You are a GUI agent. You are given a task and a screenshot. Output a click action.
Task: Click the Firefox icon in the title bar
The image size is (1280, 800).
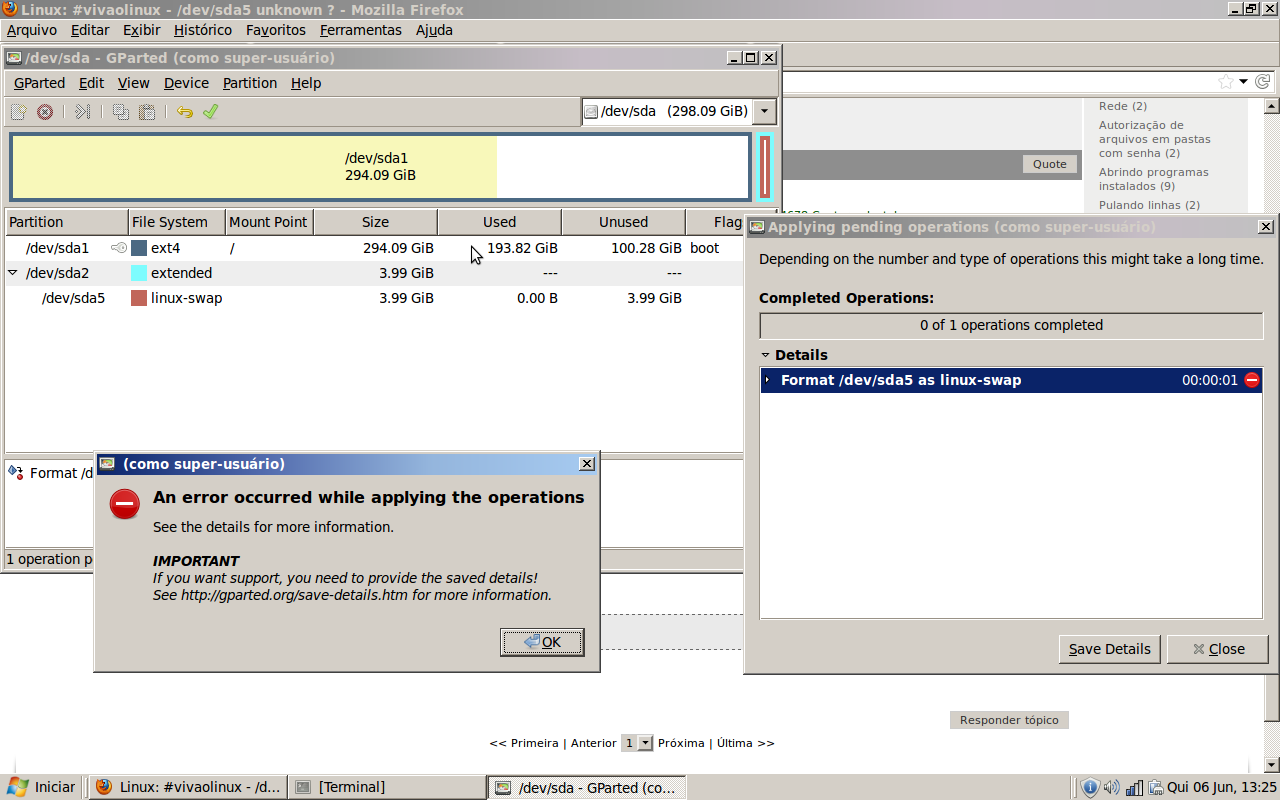coord(9,9)
